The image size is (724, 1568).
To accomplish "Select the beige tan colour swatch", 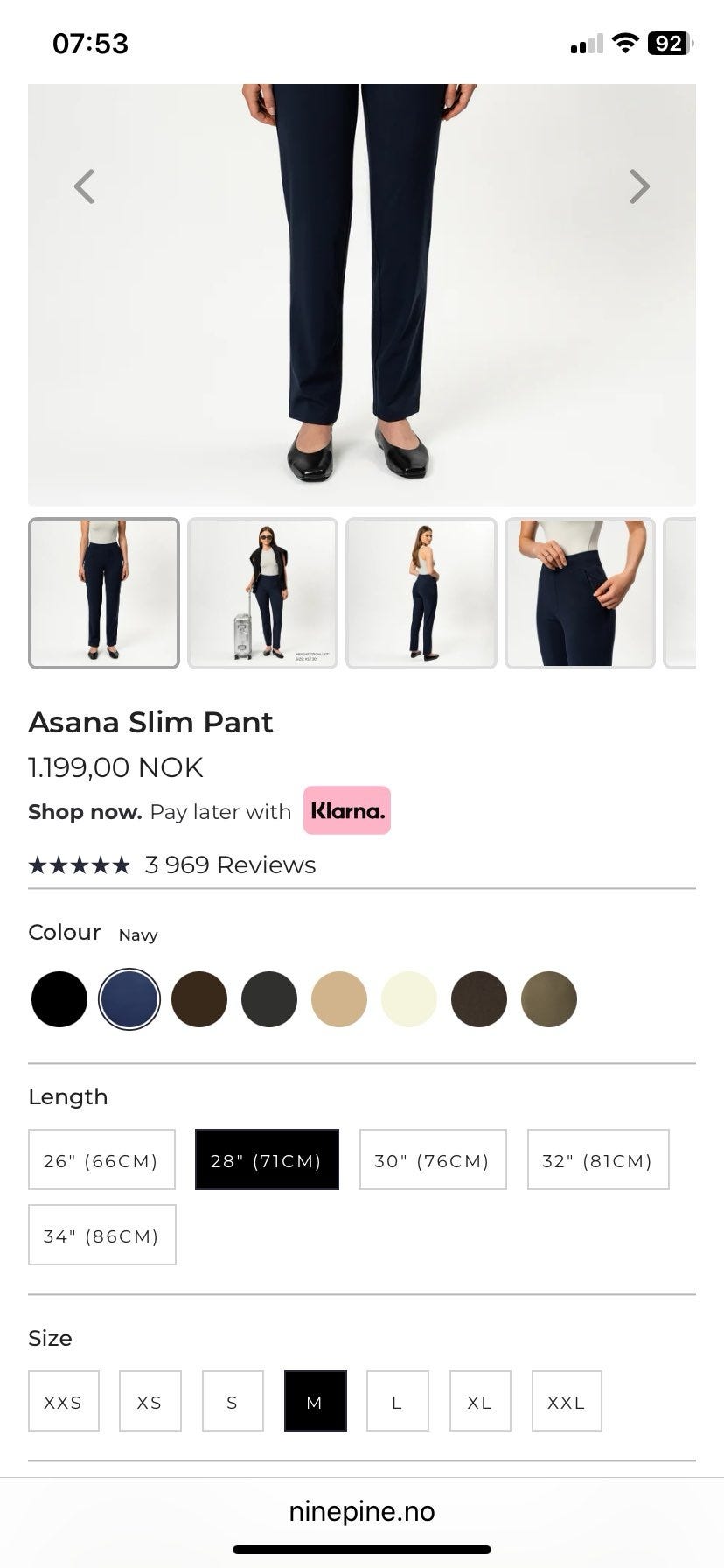I will [x=339, y=999].
